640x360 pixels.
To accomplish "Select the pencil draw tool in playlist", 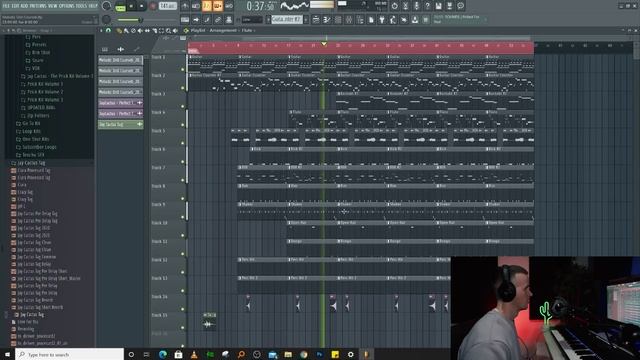I will point(119,31).
